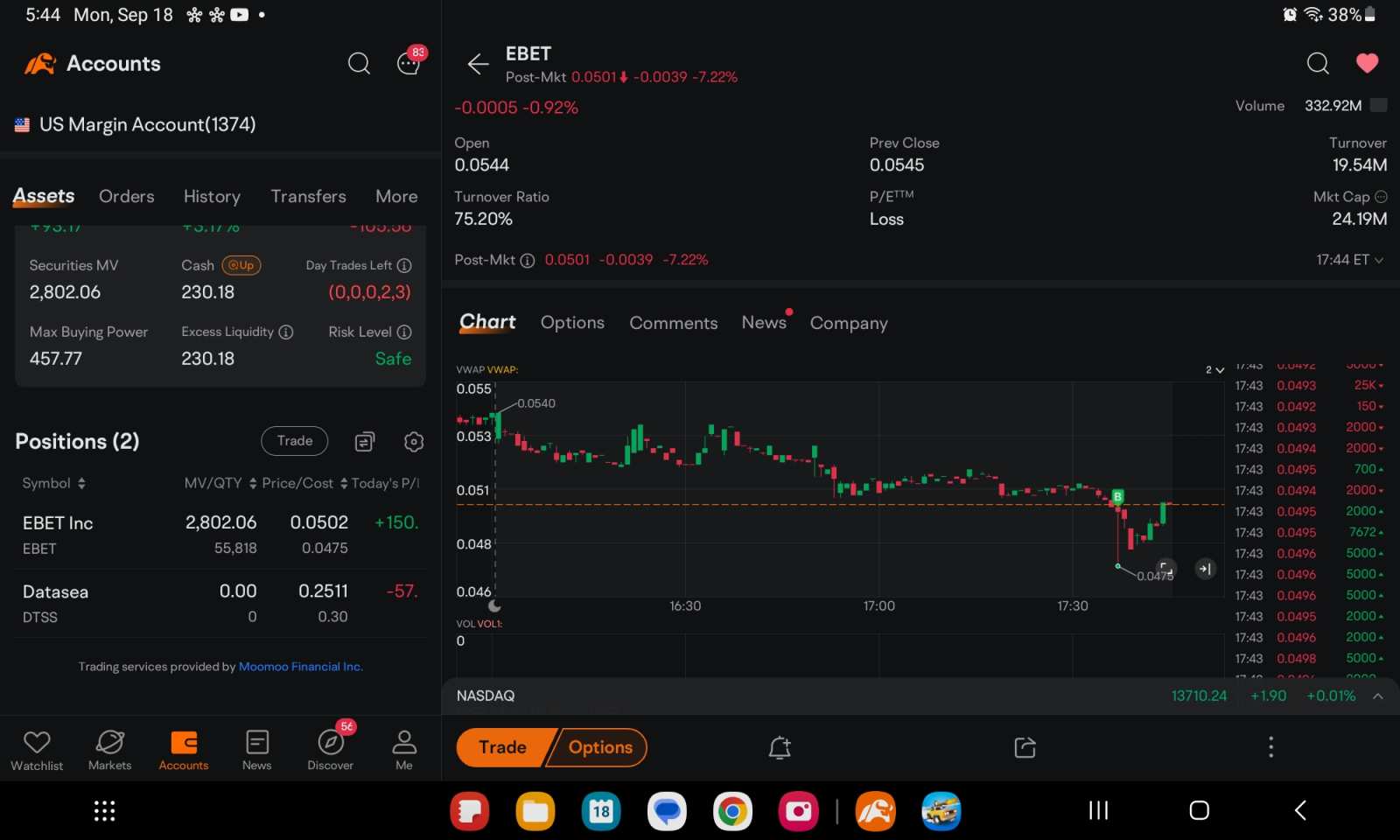Screen dimensions: 1400x840
Task: Open News tab for EBET
Action: pyautogui.click(x=764, y=322)
